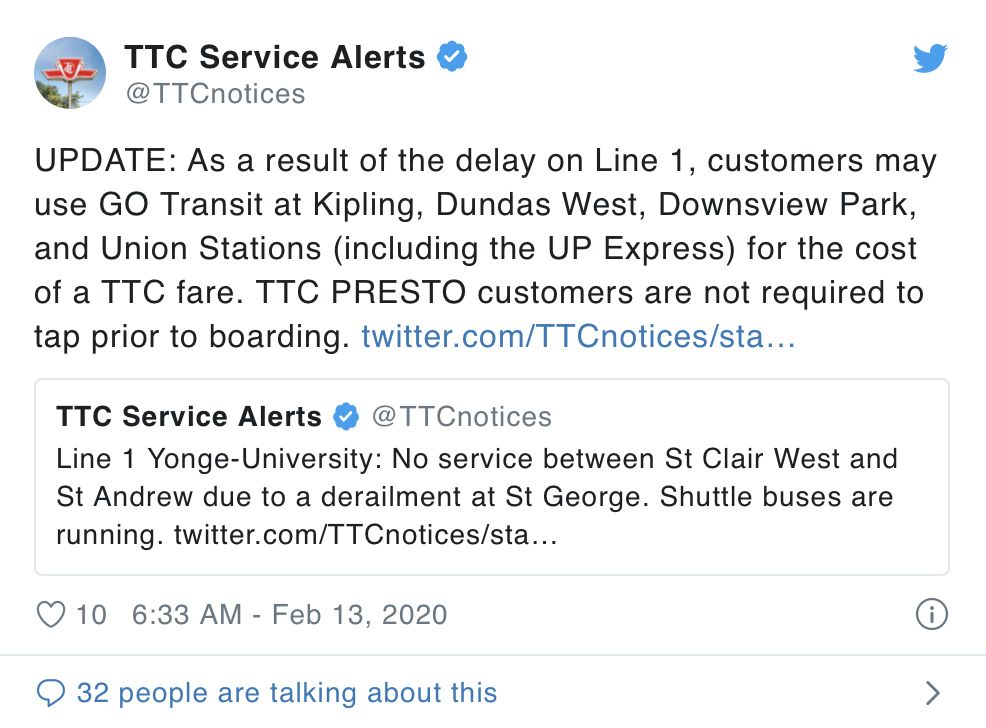The height and width of the screenshot is (728, 986).
Task: Click the @TTCnotices handle in the header
Action: point(215,94)
